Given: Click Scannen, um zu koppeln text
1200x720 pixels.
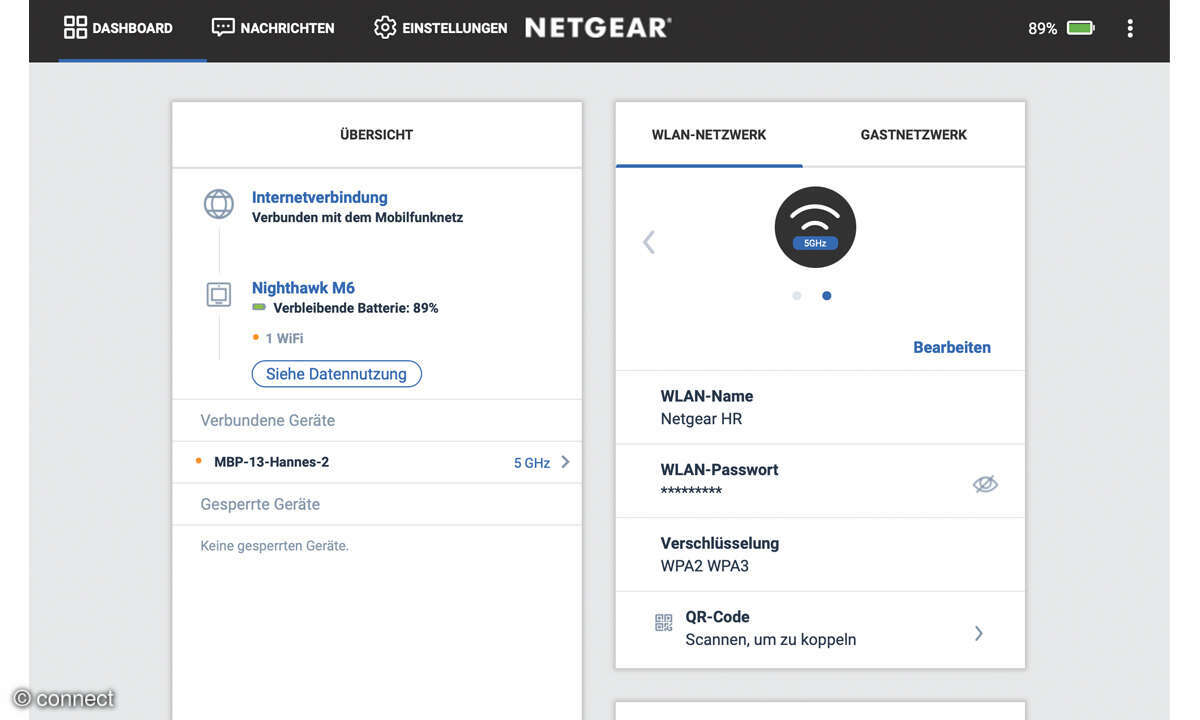Looking at the screenshot, I should pyautogui.click(x=771, y=640).
